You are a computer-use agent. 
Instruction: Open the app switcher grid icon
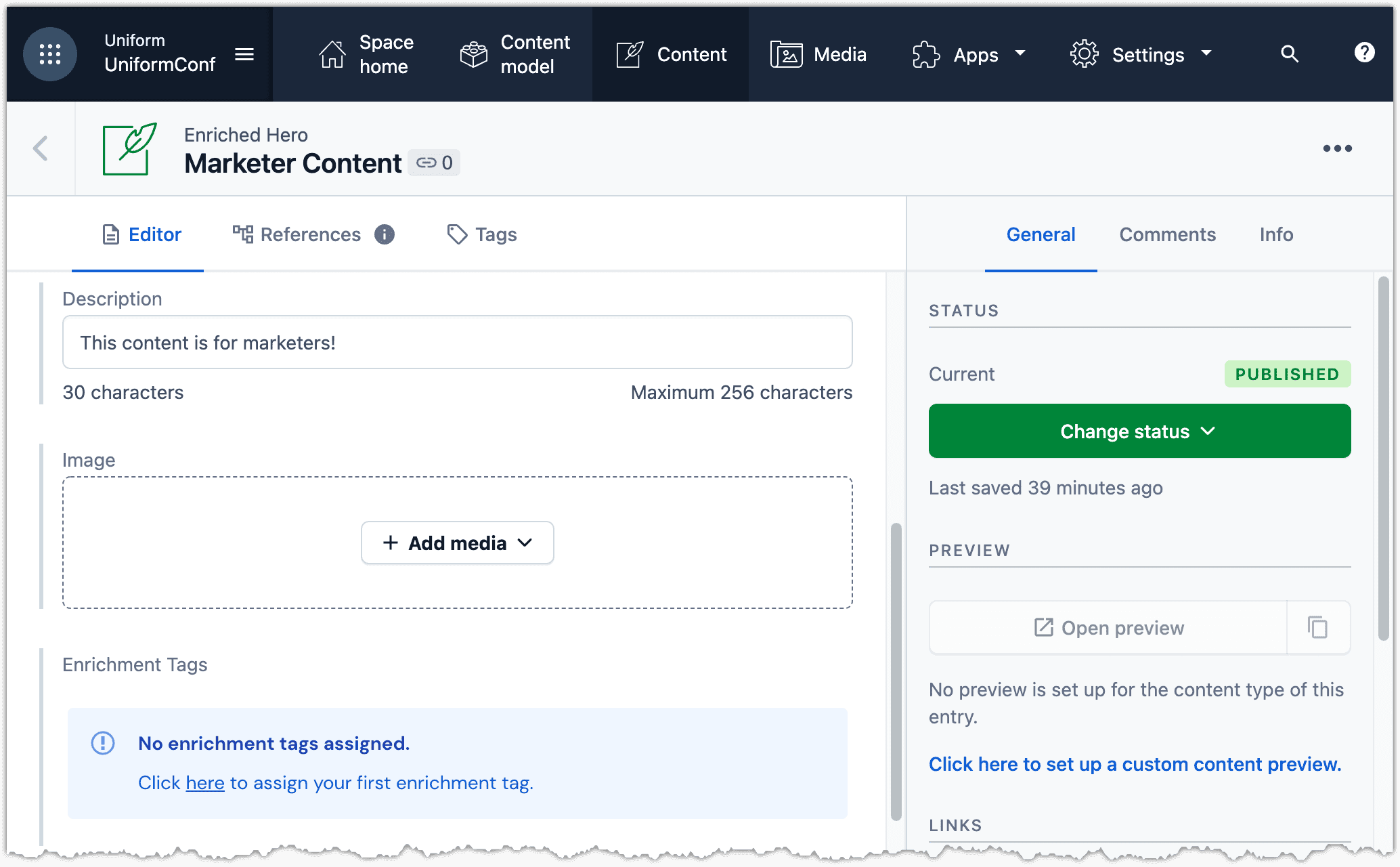pyautogui.click(x=50, y=54)
